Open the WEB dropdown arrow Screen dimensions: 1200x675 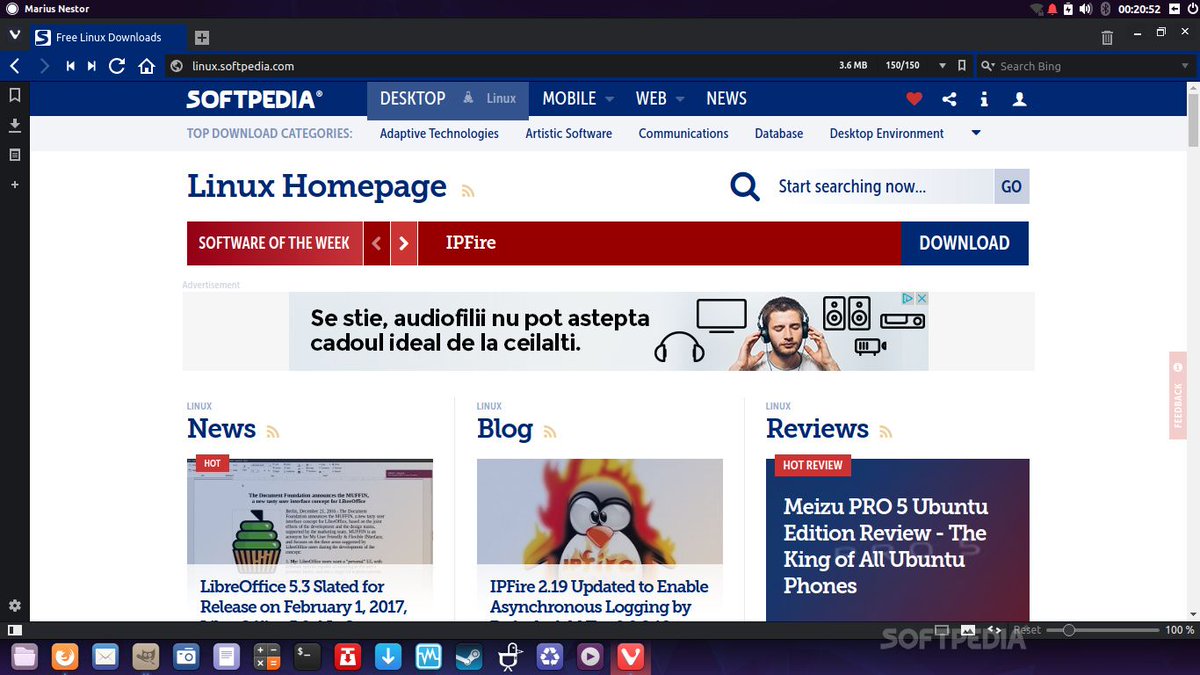(x=680, y=99)
